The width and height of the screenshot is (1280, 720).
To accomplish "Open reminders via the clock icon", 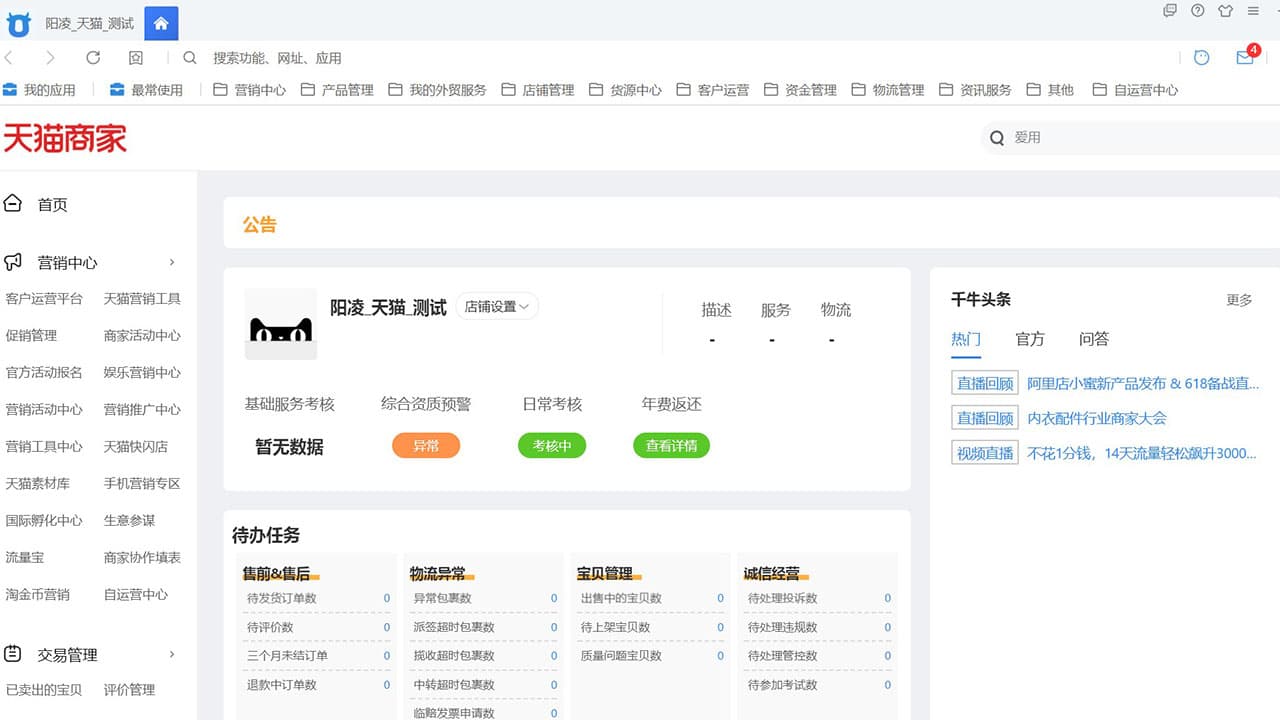I will (1200, 59).
